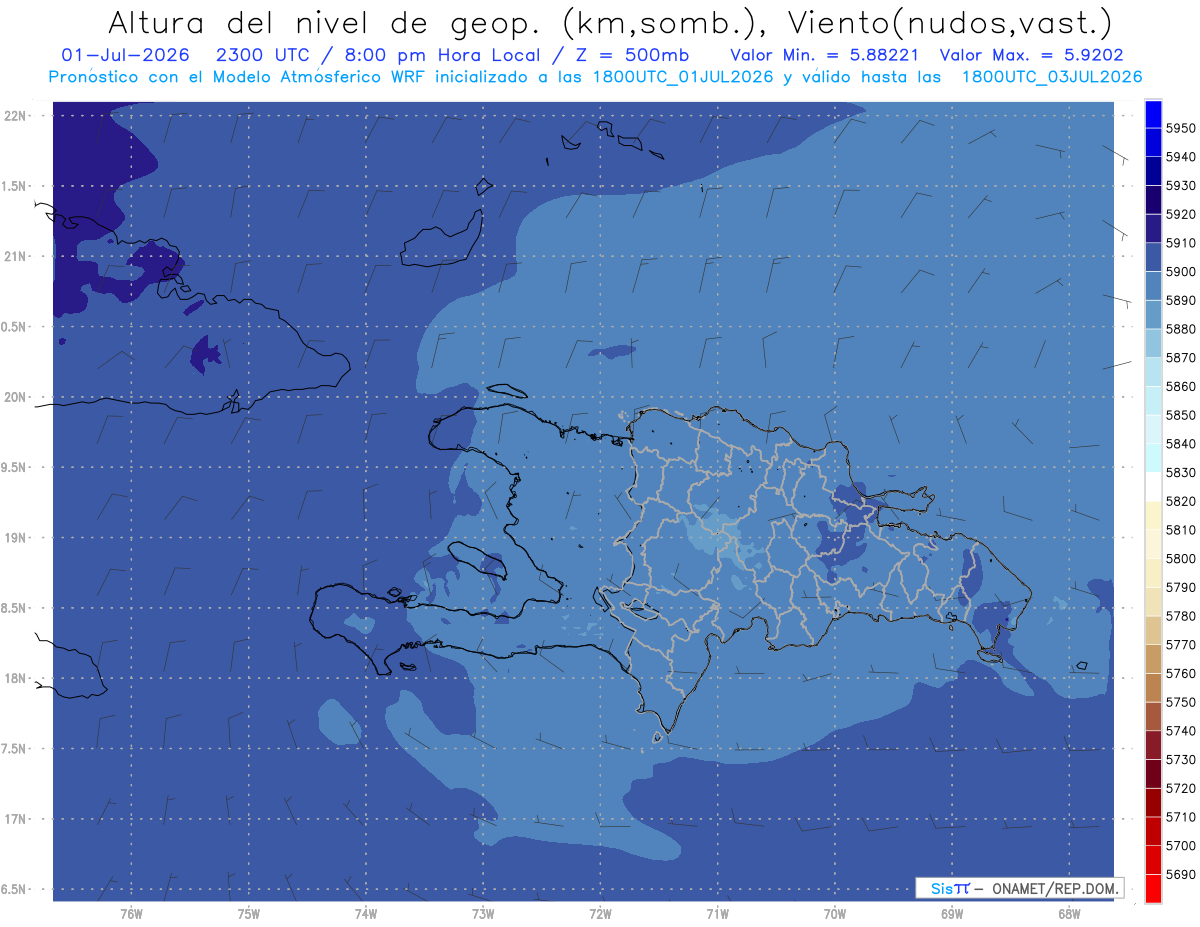Click "Valor Min. = 5.88221"
The image size is (1200, 927).
825,55
